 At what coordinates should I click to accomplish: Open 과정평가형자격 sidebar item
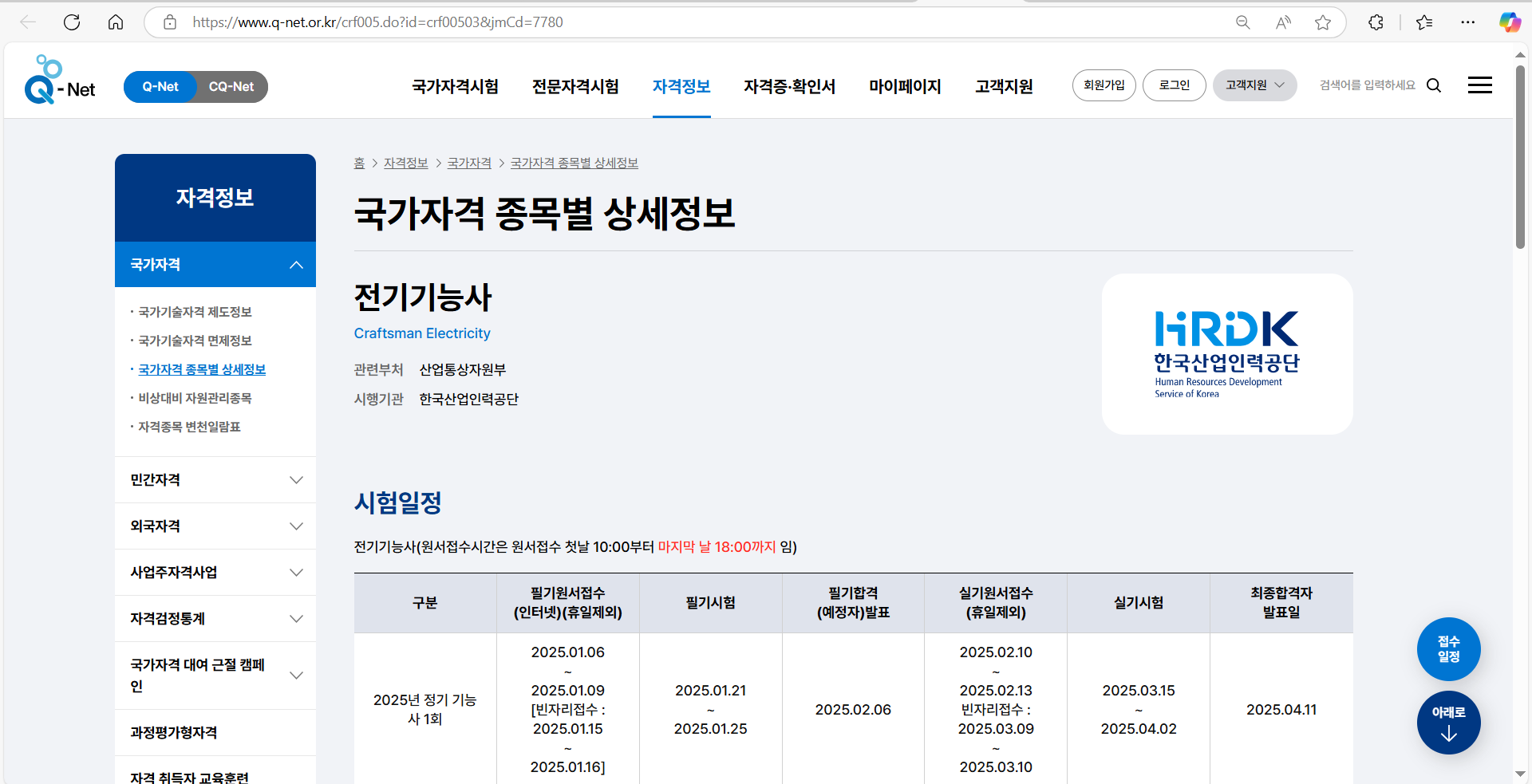[x=215, y=733]
